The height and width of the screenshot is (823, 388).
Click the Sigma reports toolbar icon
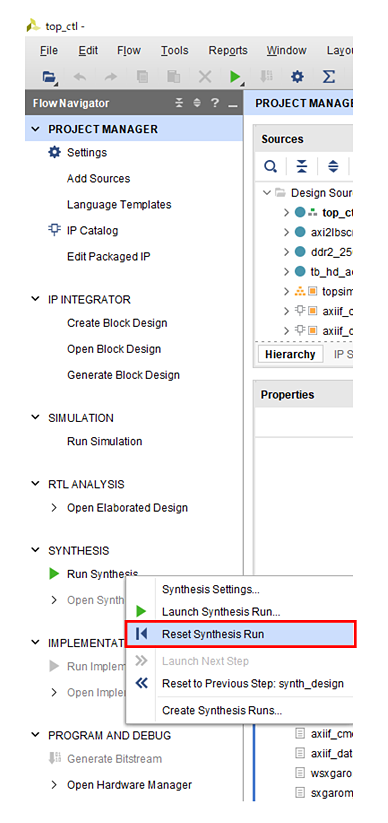click(328, 77)
